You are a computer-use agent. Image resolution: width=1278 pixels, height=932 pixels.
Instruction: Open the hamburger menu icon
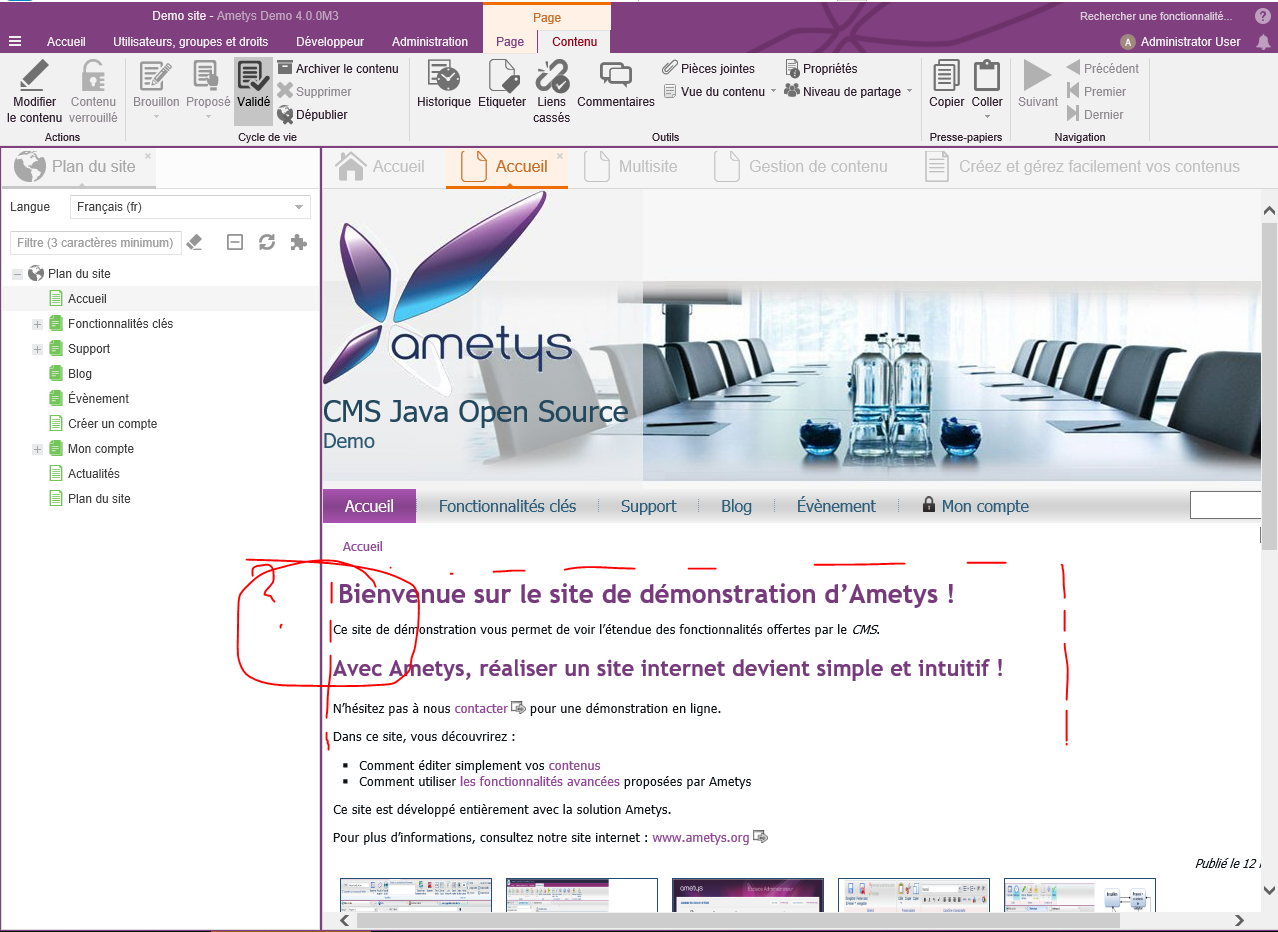point(15,41)
